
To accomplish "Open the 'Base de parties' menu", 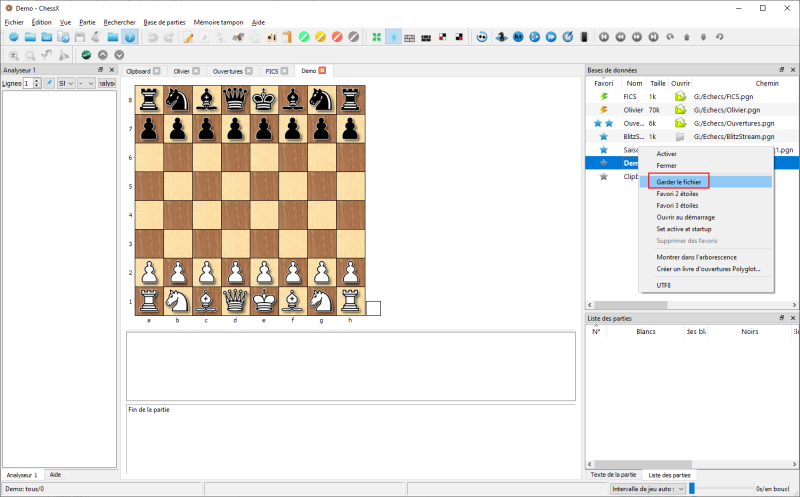I will [164, 21].
